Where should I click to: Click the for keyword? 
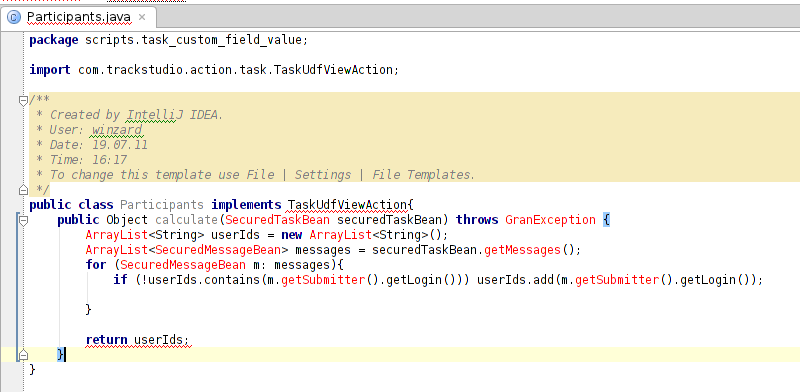pos(96,265)
